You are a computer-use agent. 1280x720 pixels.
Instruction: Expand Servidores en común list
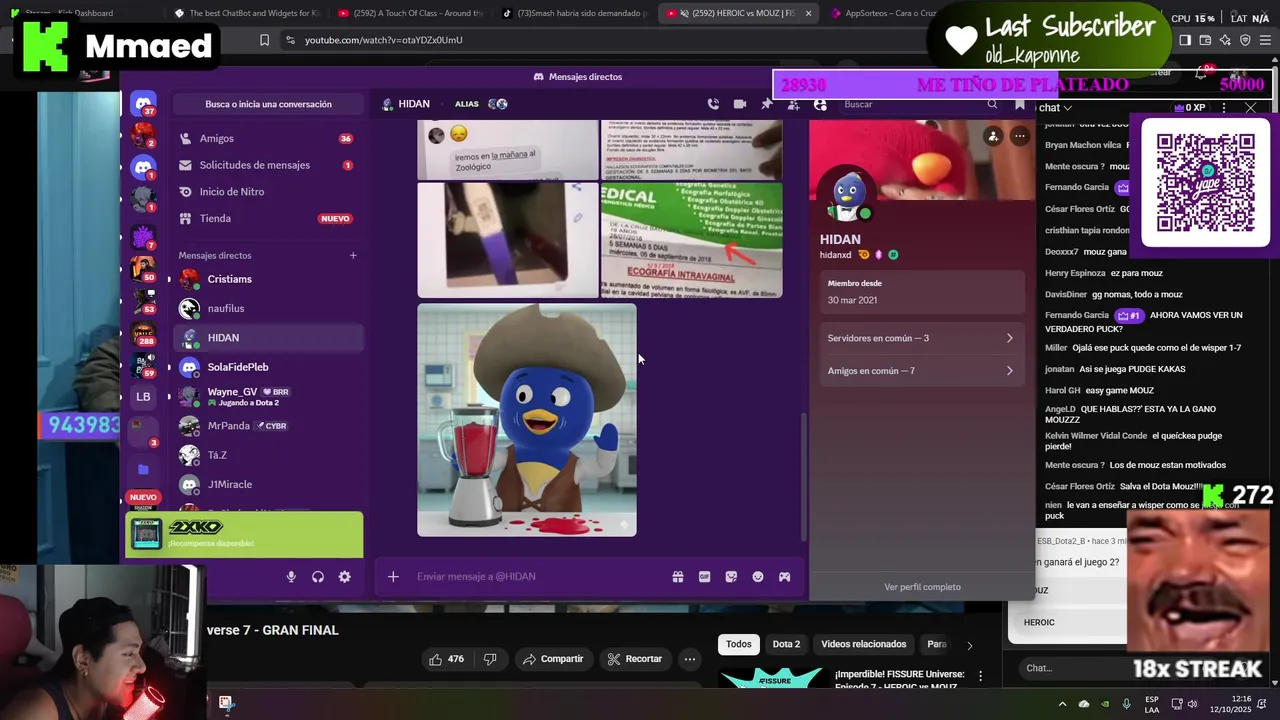tap(920, 338)
